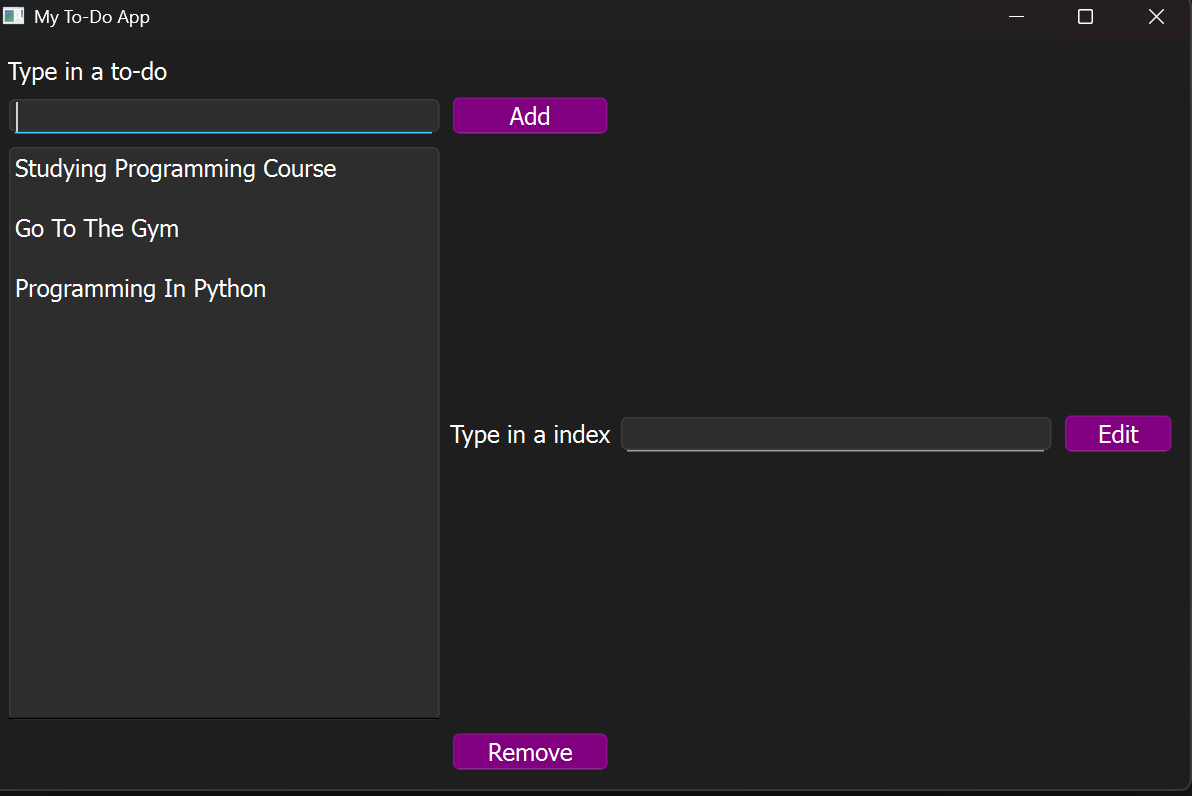This screenshot has width=1192, height=796.
Task: Hit the Remove button
Action: click(x=530, y=752)
